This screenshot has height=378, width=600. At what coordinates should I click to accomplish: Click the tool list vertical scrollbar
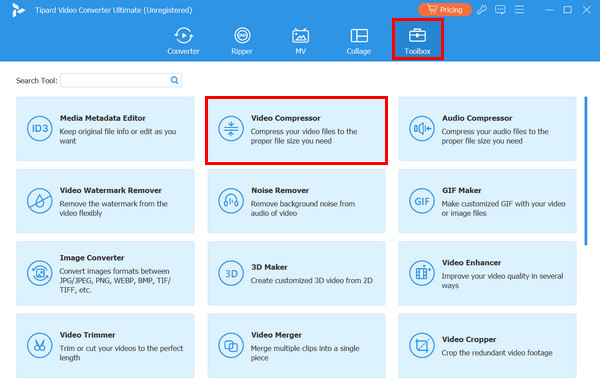pos(585,171)
